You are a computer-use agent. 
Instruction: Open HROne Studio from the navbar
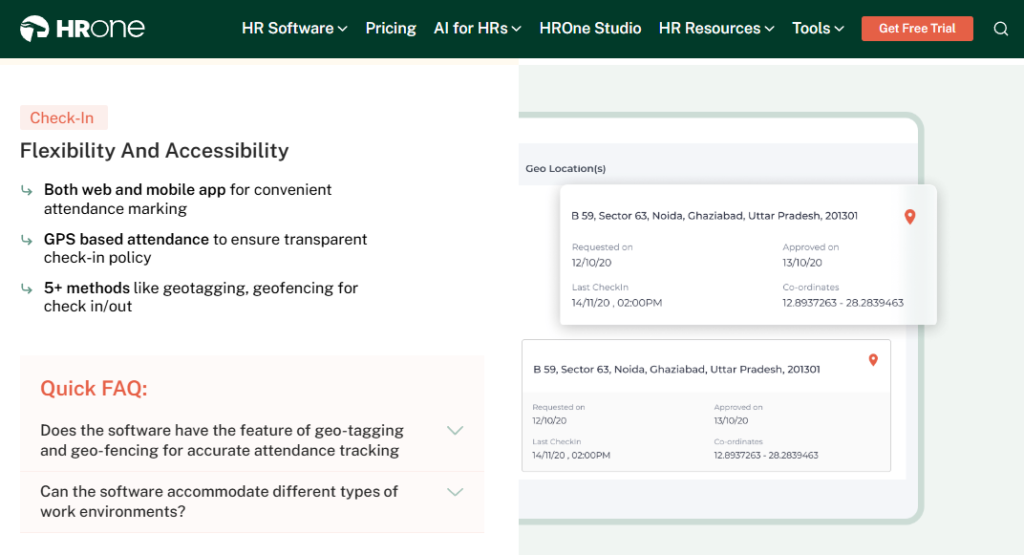click(590, 29)
